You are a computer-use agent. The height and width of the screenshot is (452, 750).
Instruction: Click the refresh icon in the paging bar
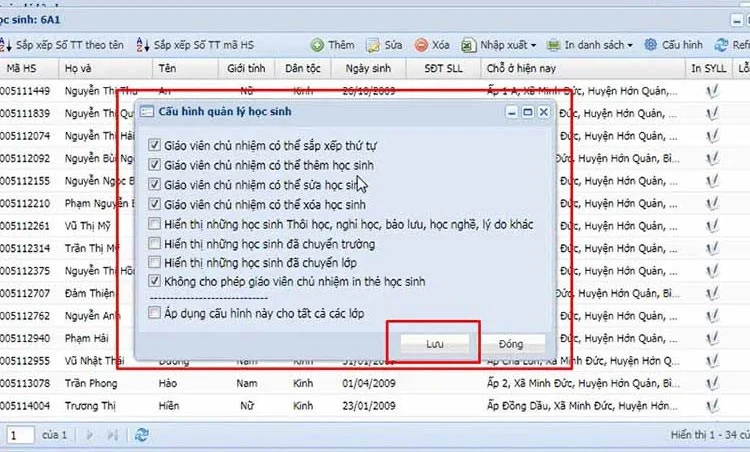142,435
